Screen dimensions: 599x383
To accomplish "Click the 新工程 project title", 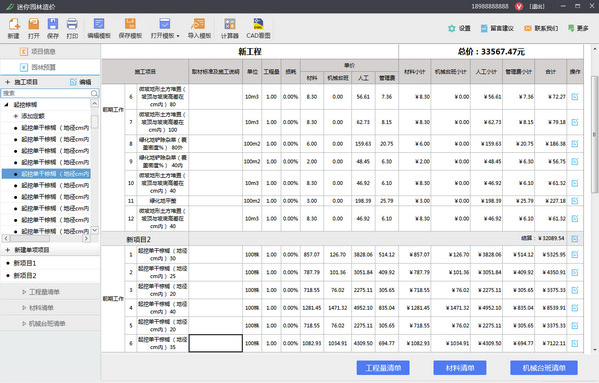I will 250,52.
